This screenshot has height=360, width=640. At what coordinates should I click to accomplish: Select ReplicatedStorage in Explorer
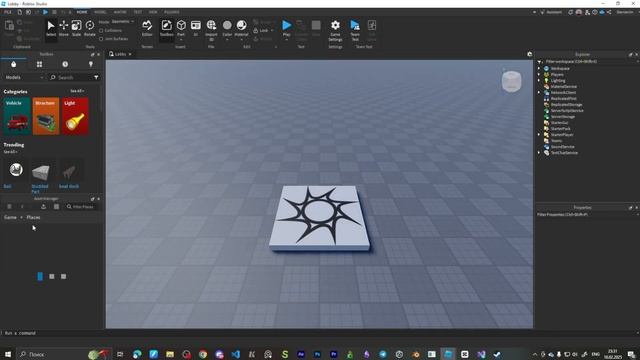click(x=566, y=104)
